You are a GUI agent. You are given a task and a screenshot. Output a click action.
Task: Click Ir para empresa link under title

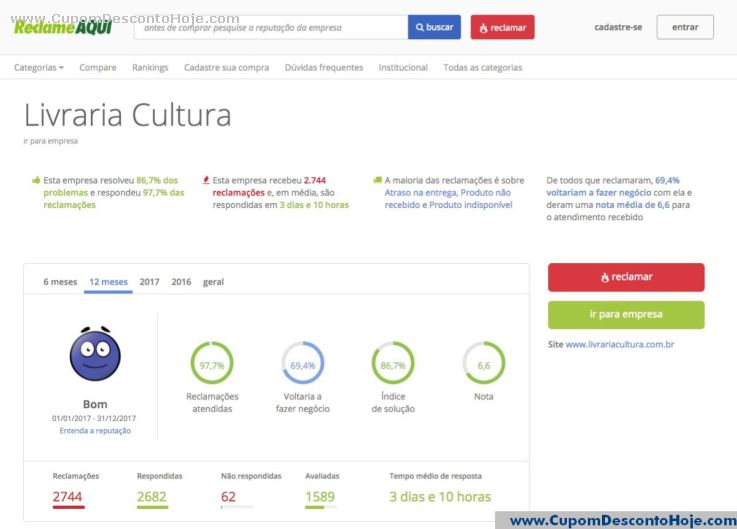coord(51,141)
